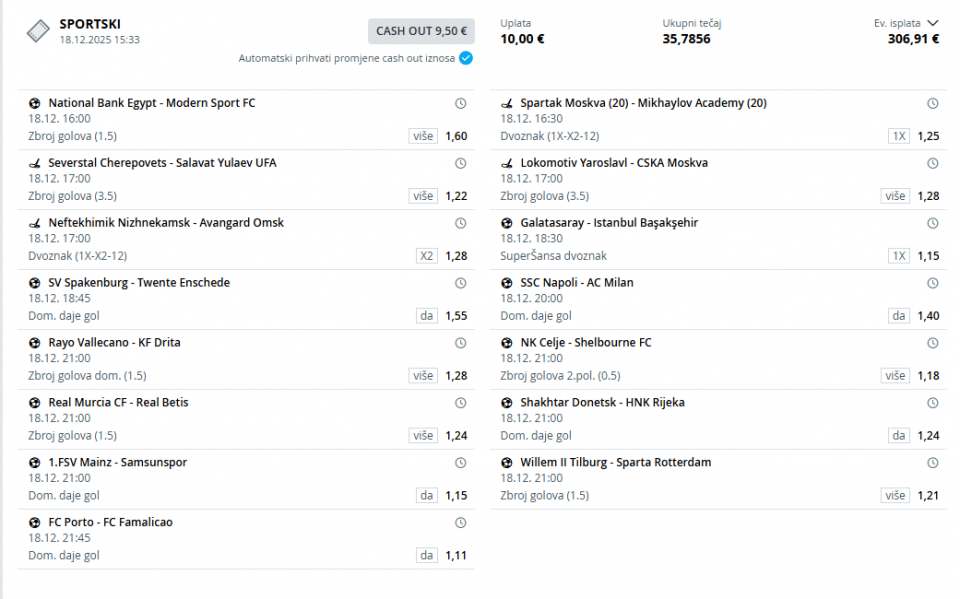Image resolution: width=960 pixels, height=599 pixels.
Task: Expand the Ev. isplata chevron
Action: click(x=933, y=23)
